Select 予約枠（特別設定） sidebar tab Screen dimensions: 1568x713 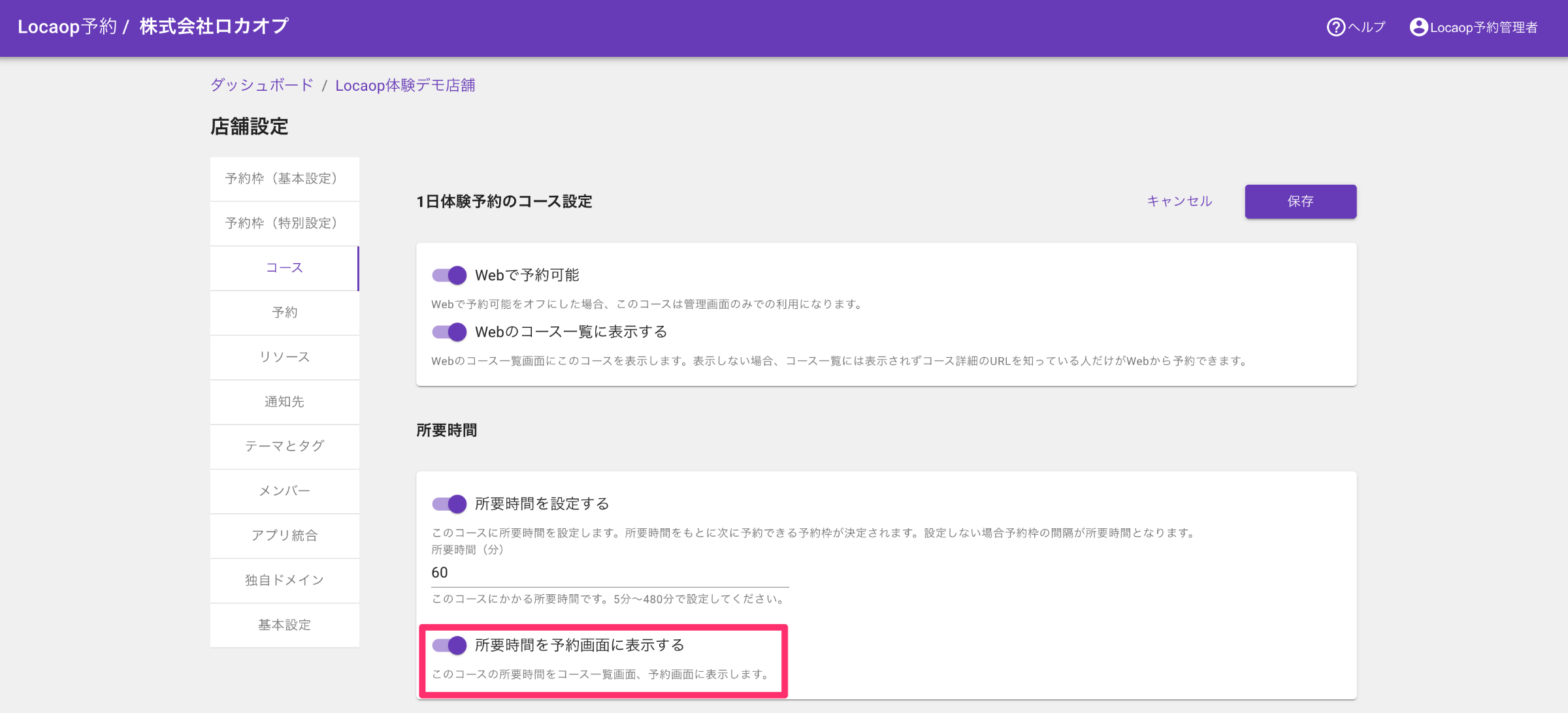[x=284, y=223]
